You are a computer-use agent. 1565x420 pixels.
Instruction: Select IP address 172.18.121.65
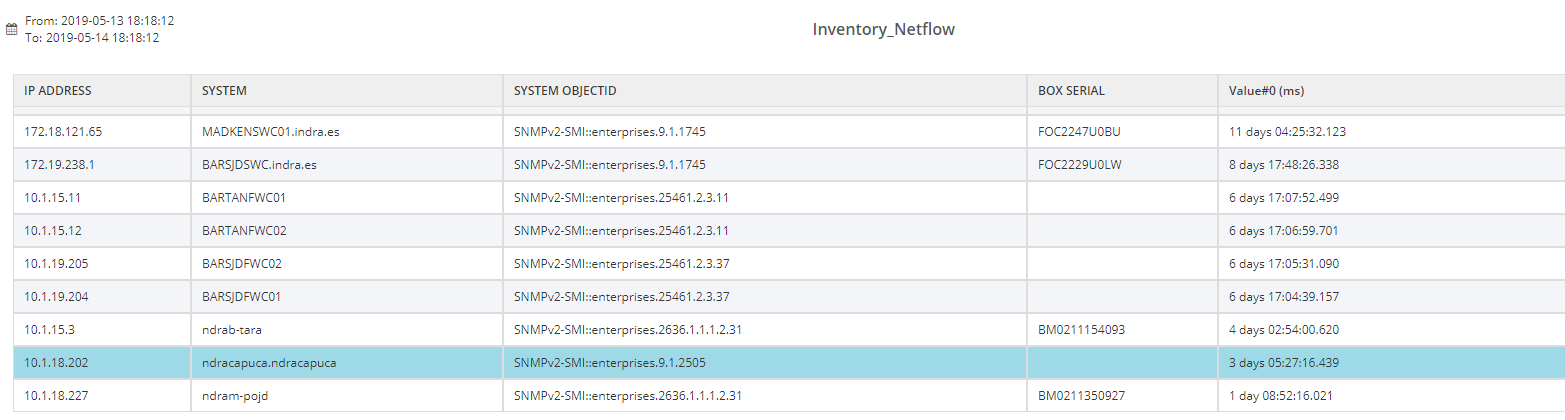(64, 131)
